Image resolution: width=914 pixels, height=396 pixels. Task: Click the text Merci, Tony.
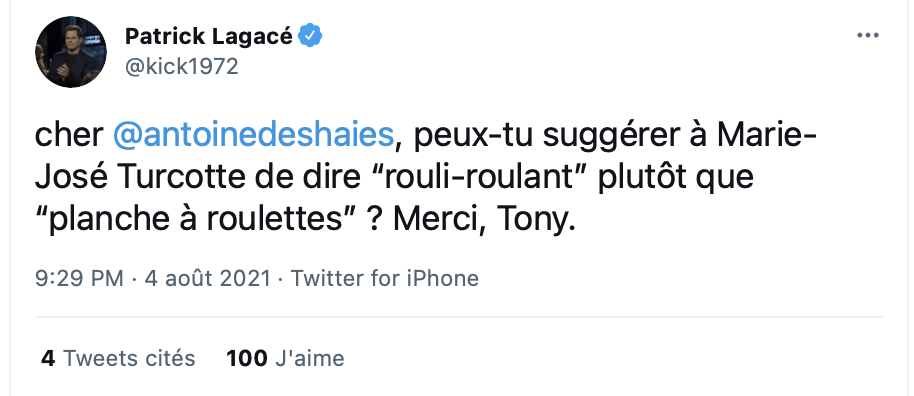[484, 219]
